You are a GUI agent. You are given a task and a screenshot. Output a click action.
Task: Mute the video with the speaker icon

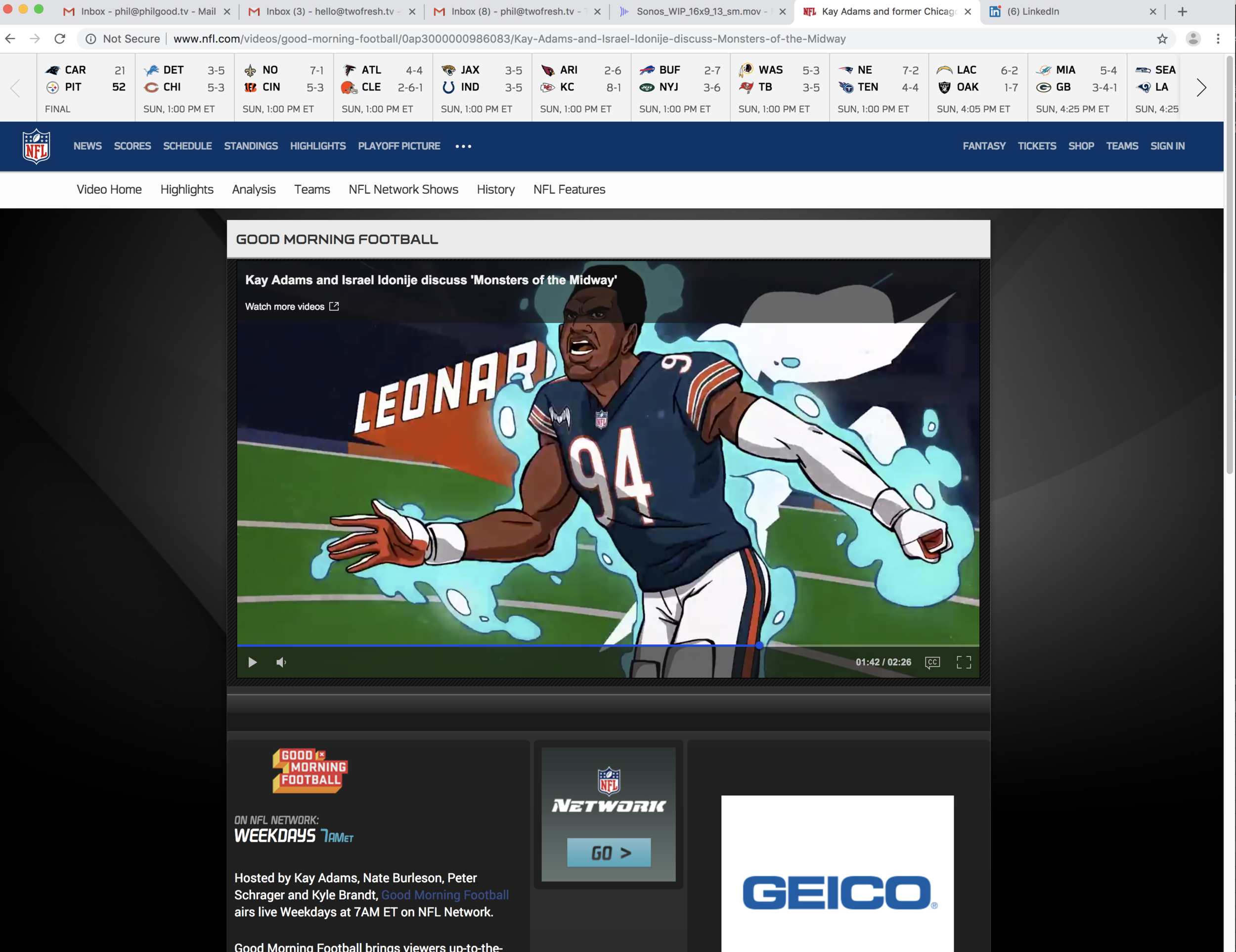click(x=281, y=662)
